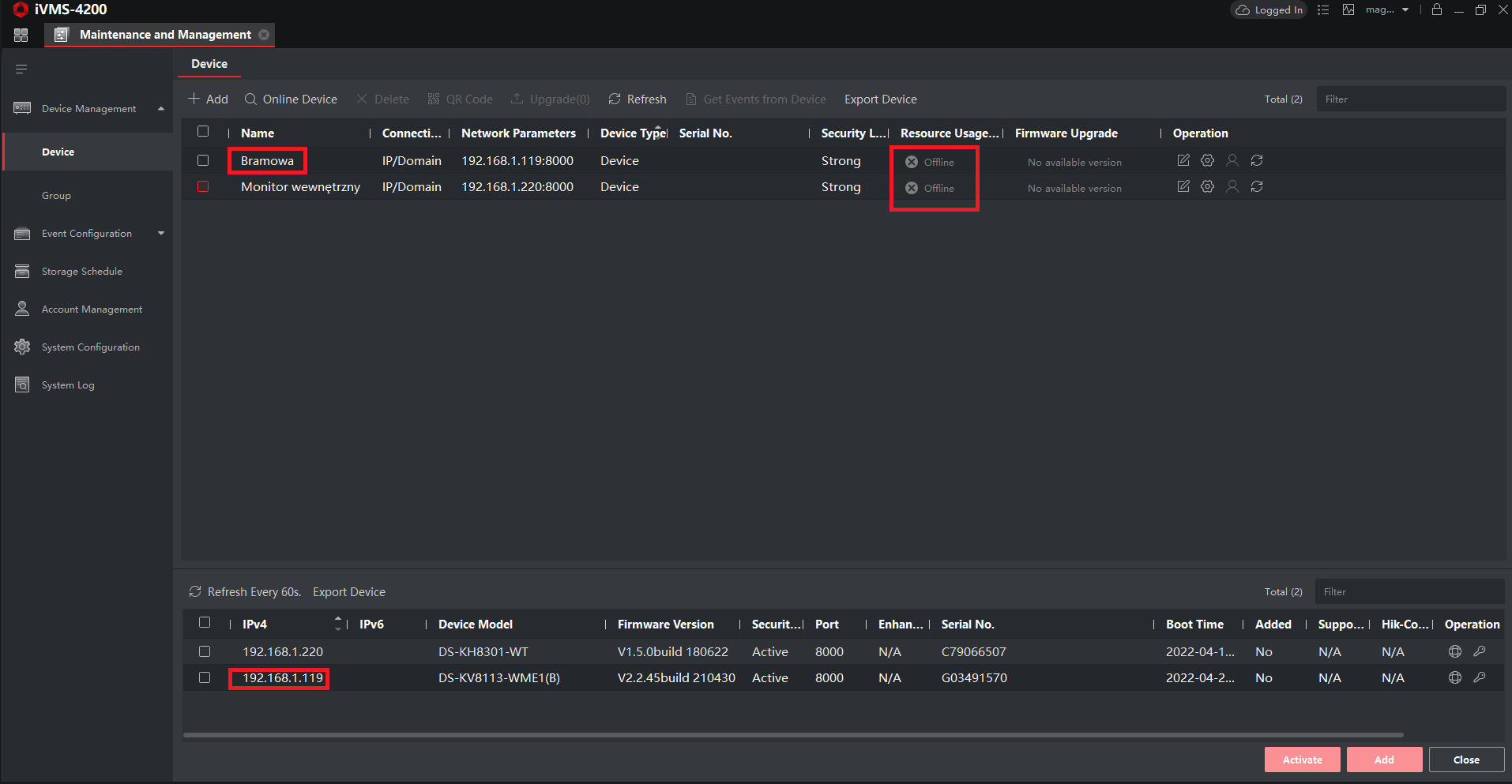Collapse the sidebar with hamburger icon

21,69
